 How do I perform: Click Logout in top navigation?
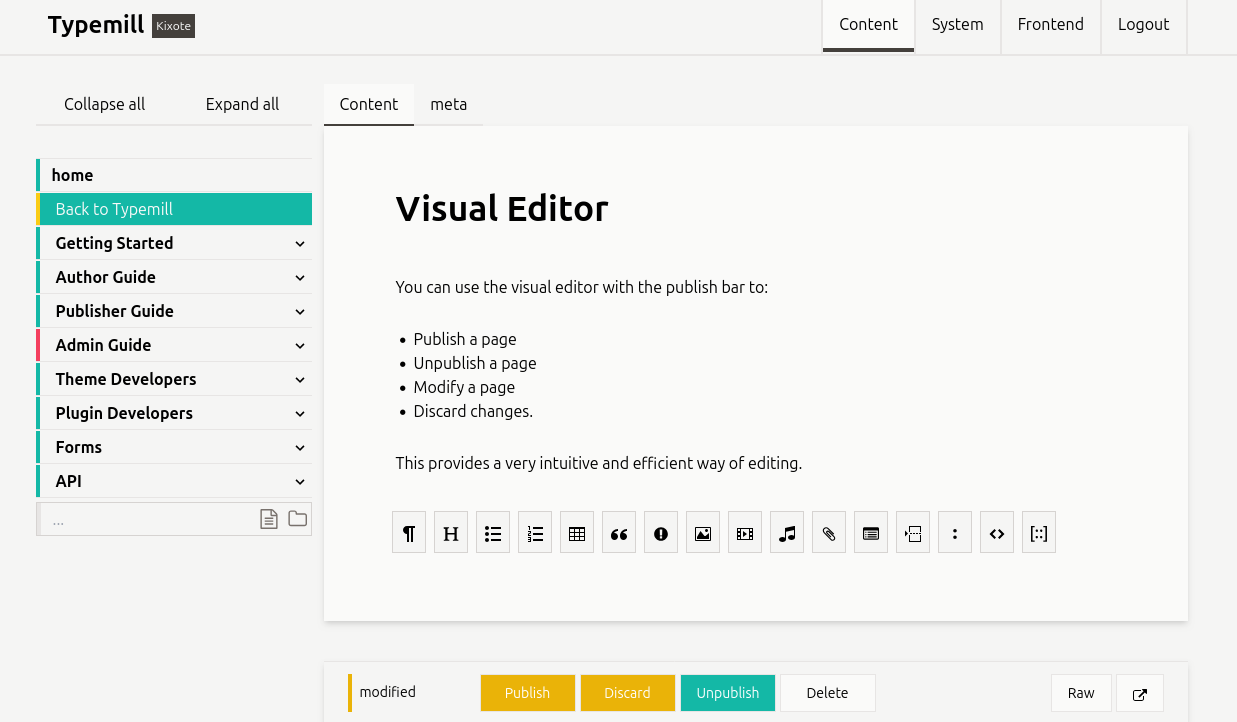1143,25
